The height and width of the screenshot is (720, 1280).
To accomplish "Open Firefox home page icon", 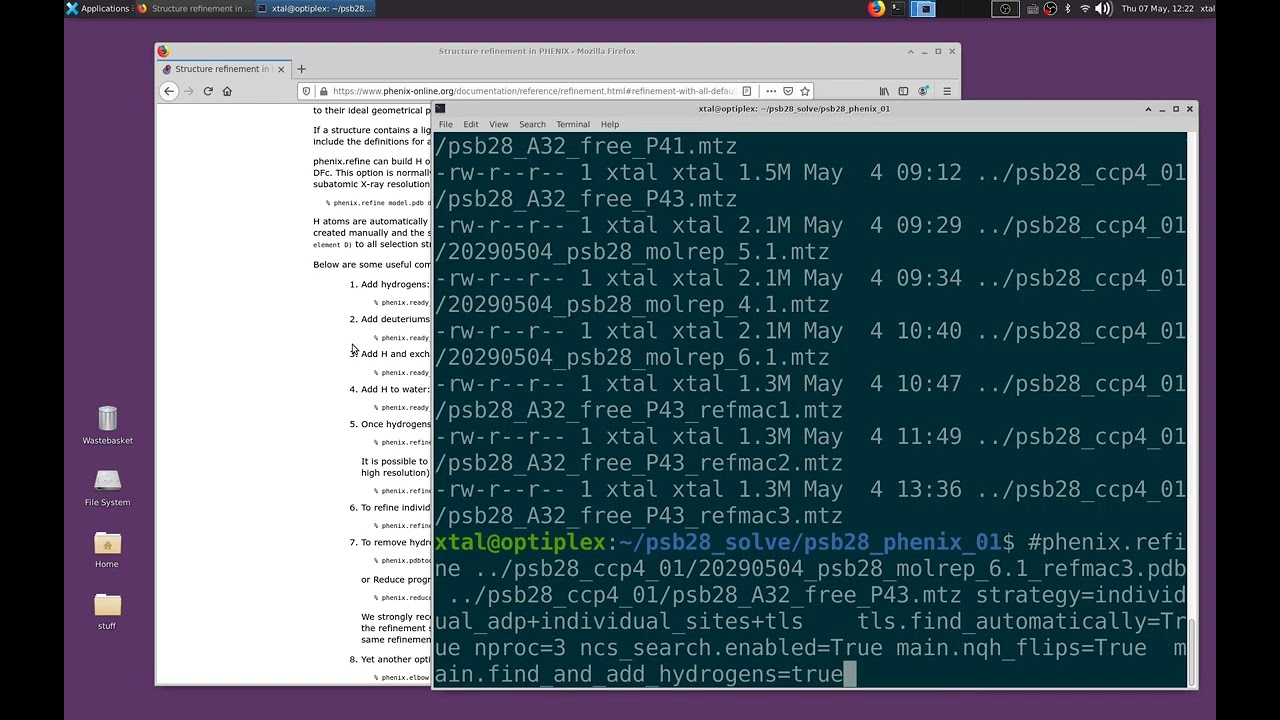I will (227, 91).
